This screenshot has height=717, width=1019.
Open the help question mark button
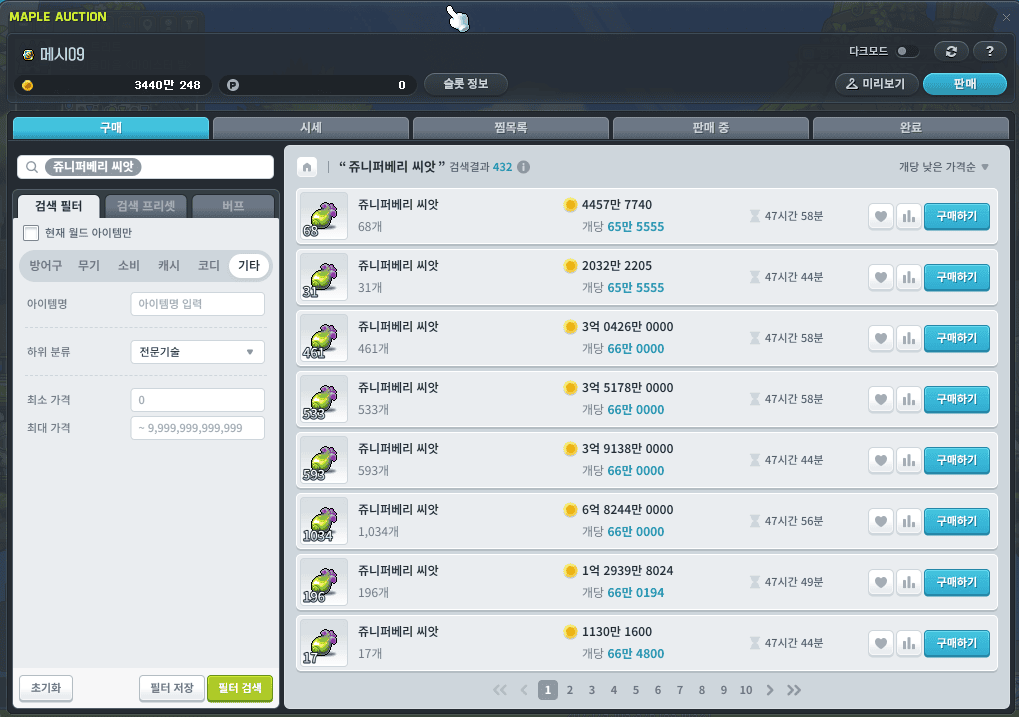tap(989, 51)
